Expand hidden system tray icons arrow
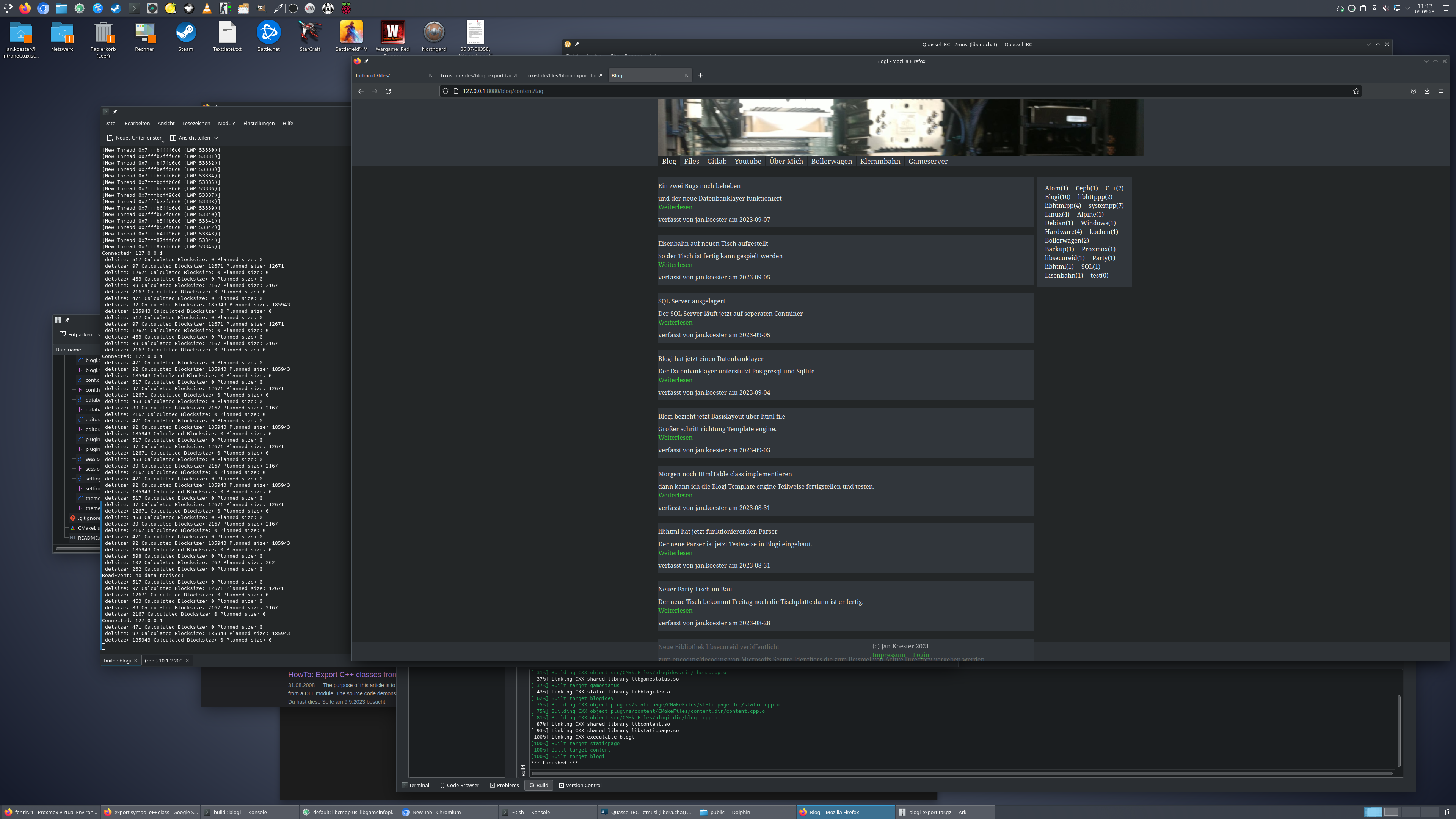Viewport: 1456px width, 819px height. tap(1407, 8)
